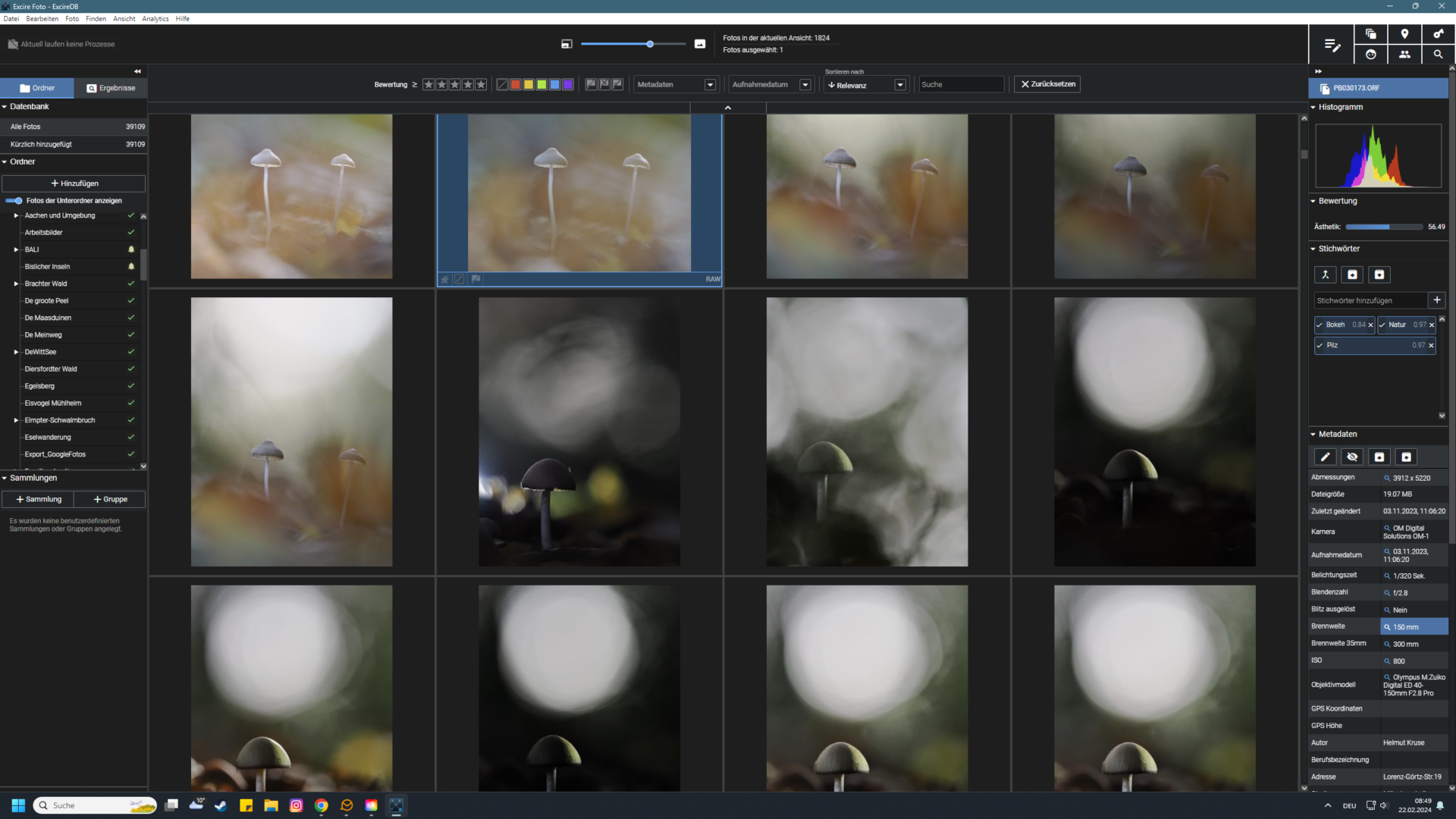Click the large-thumbnail size icon
Screen dimensions: 1456x819
tap(700, 44)
